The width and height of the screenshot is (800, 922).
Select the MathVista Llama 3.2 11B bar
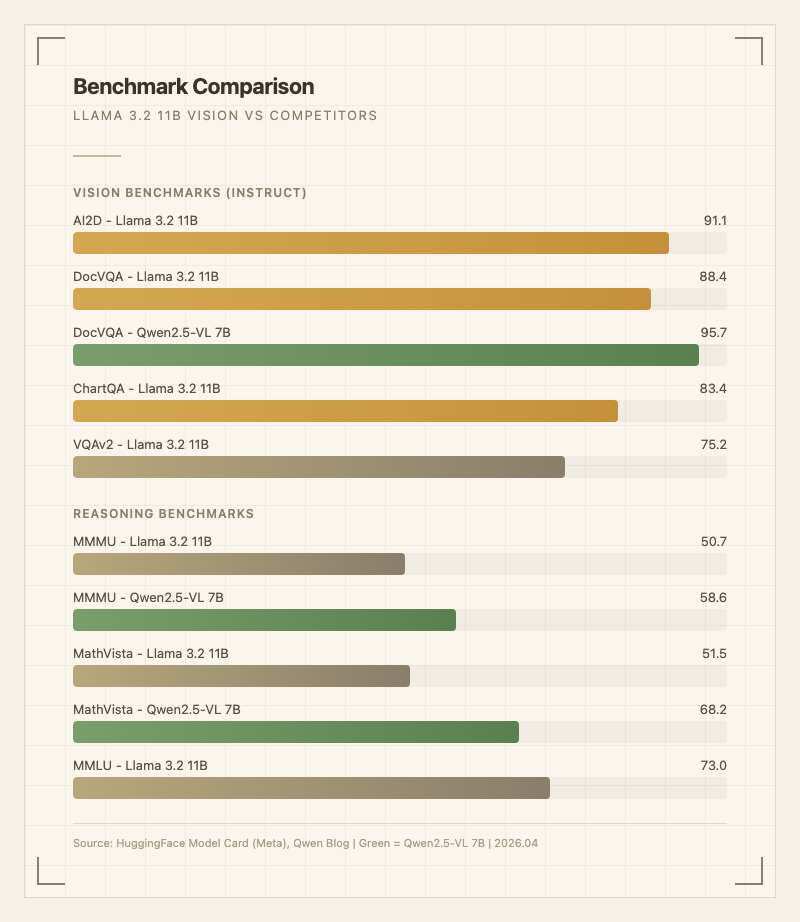coord(241,676)
